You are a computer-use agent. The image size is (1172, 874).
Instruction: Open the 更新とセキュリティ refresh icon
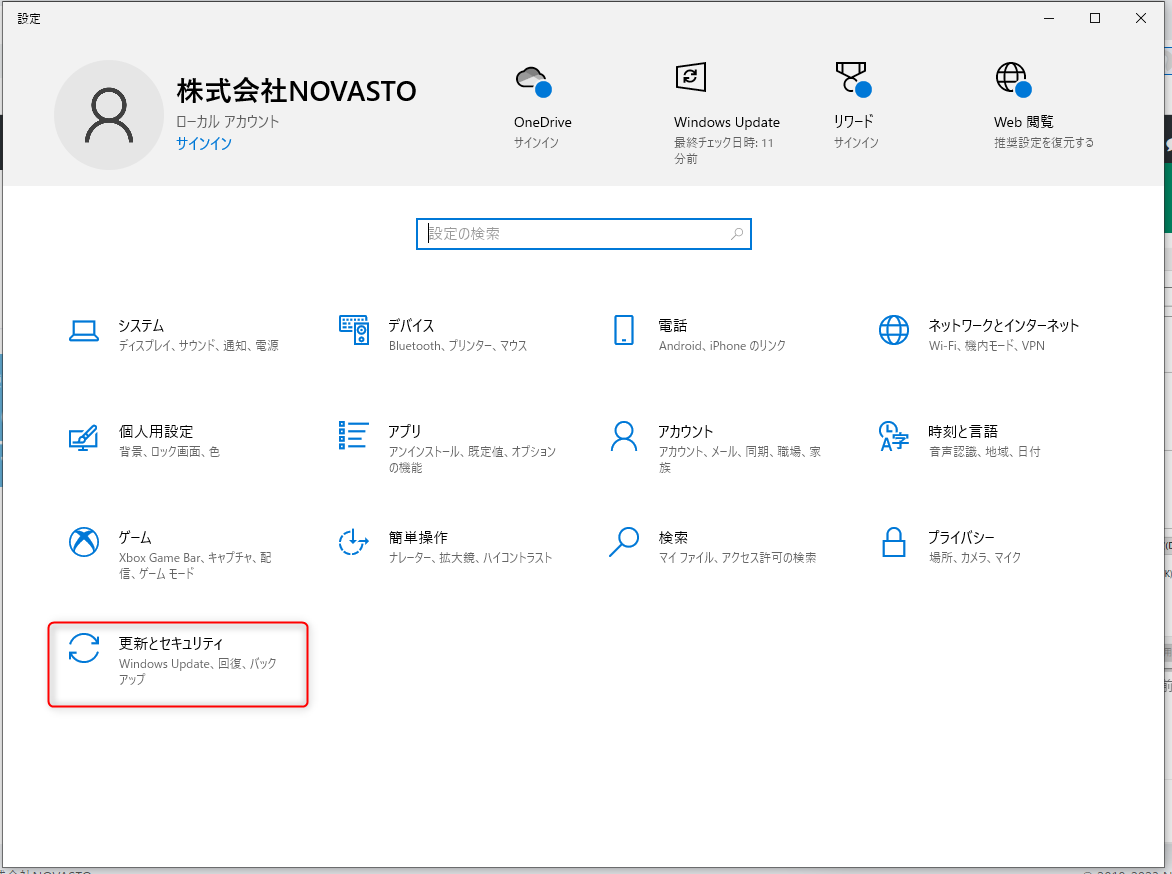coord(84,648)
